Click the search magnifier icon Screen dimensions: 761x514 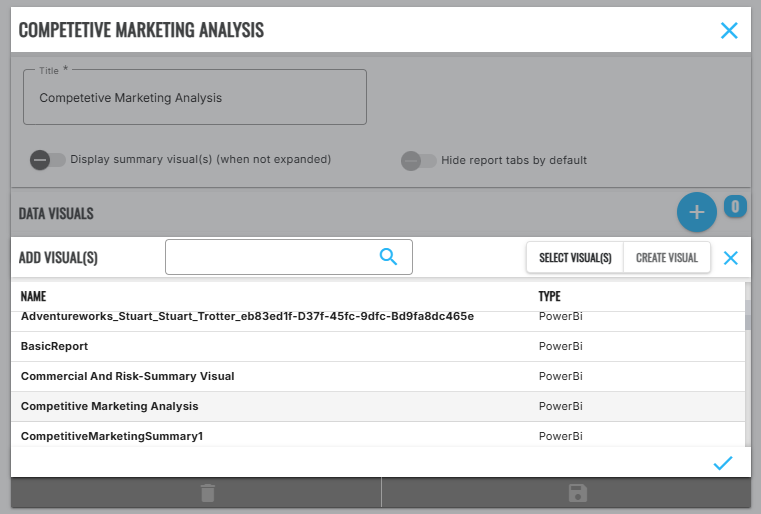click(x=388, y=256)
